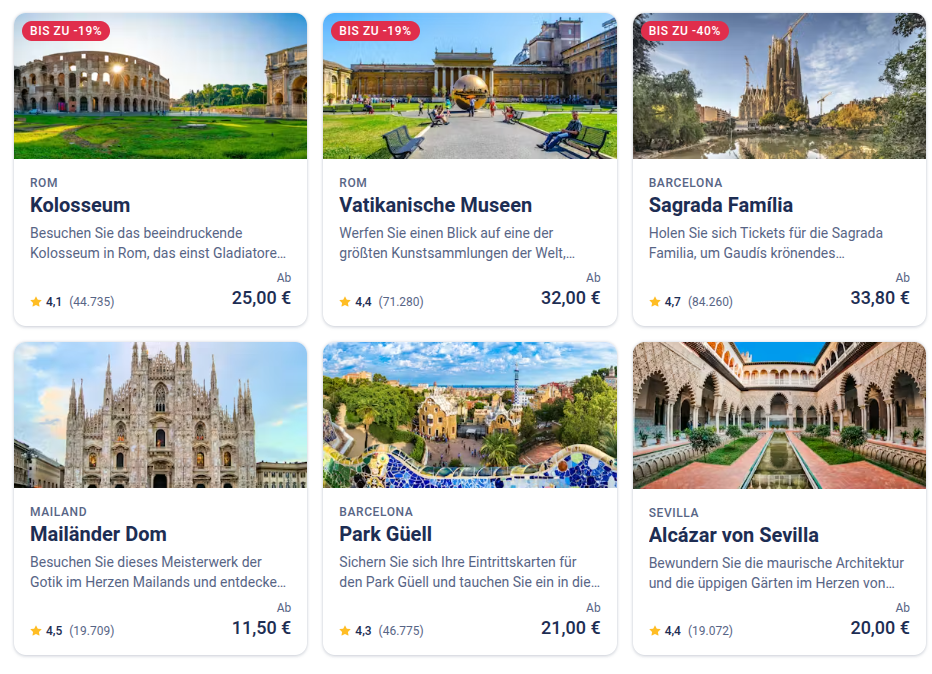Click the 'BIS ZU -19%' badge on the Kolosseum image

(68, 31)
